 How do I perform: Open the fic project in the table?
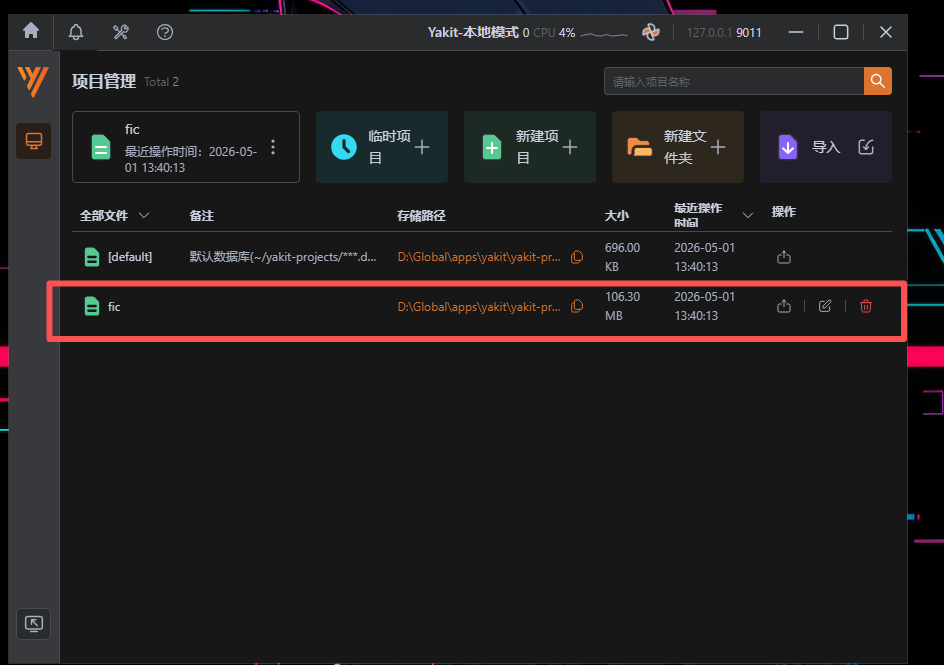click(114, 307)
